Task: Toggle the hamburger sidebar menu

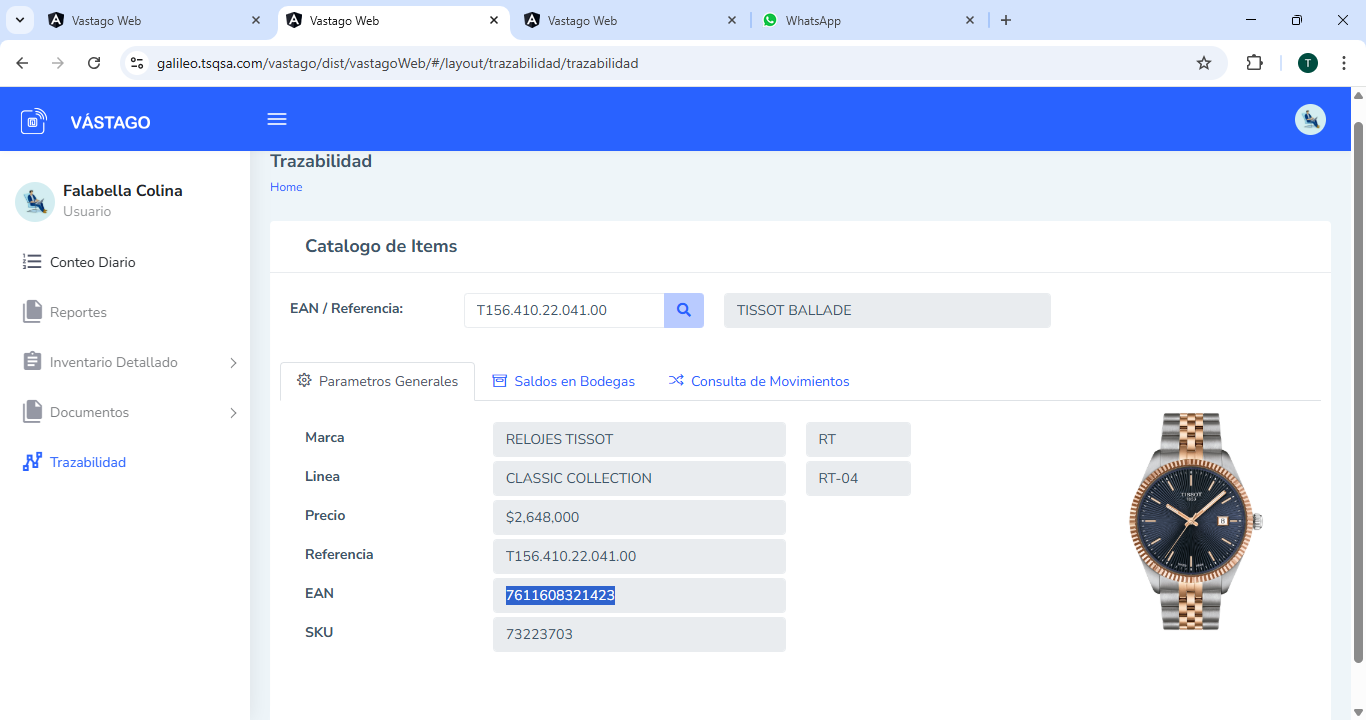Action: [277, 119]
